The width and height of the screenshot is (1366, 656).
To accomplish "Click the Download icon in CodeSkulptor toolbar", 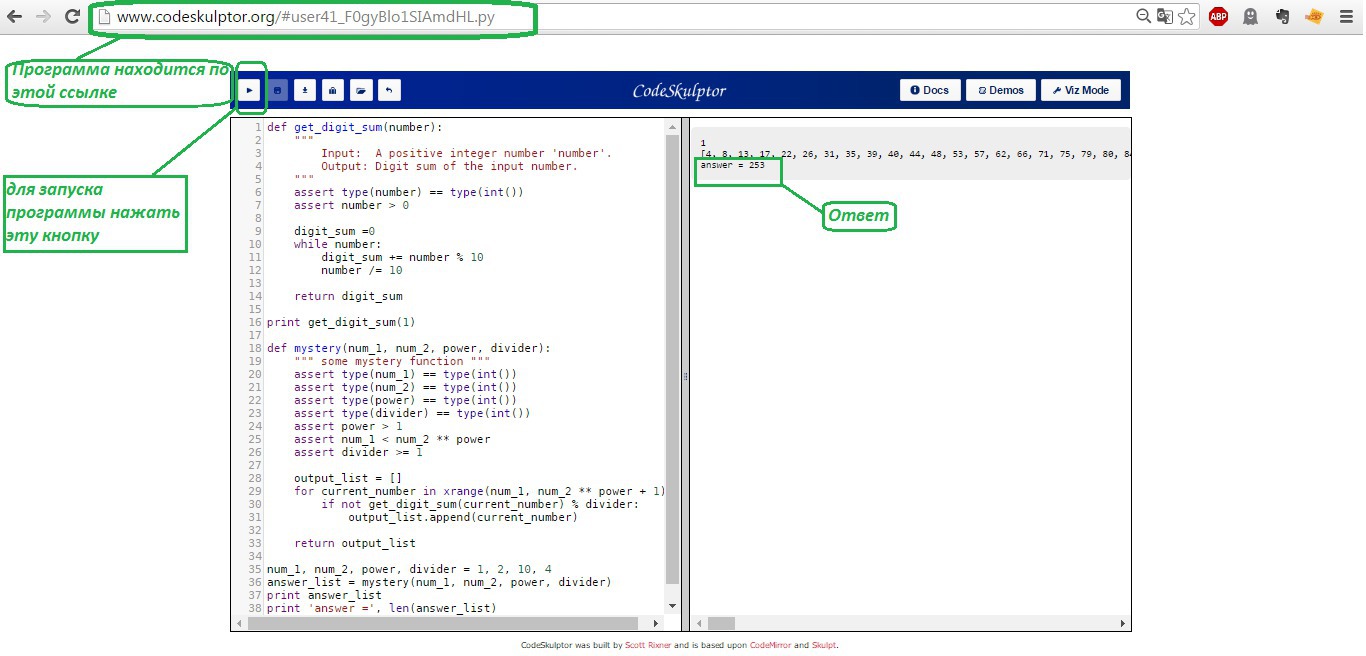I will coord(306,90).
